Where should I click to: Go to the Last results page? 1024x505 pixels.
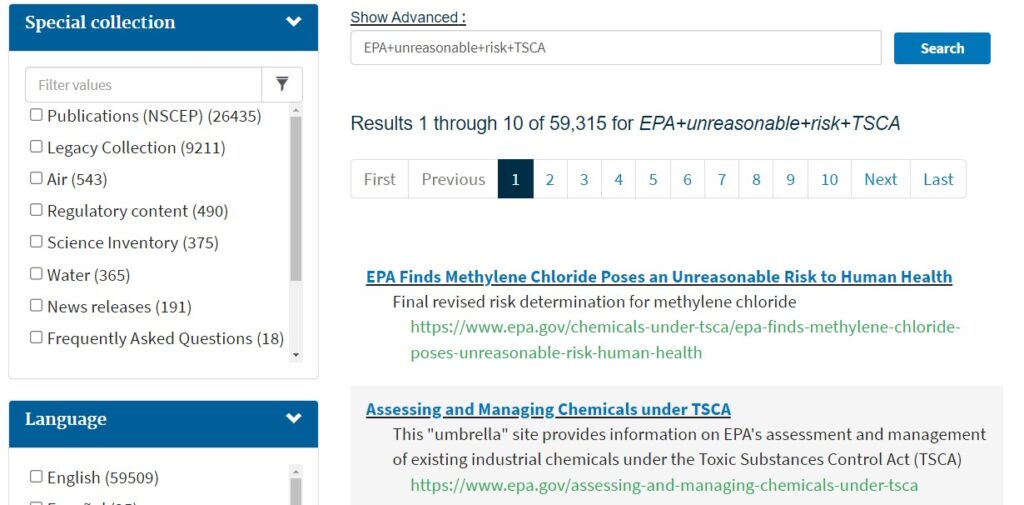point(938,179)
